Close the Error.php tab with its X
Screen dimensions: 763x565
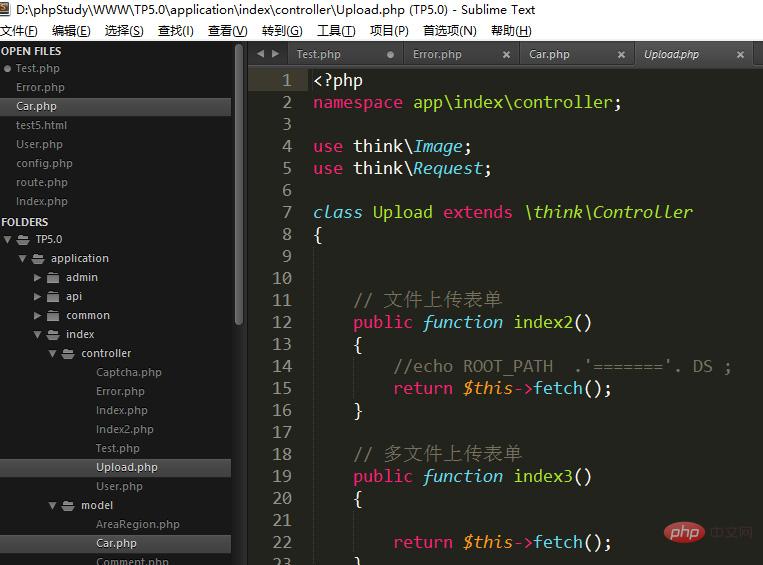pos(506,55)
